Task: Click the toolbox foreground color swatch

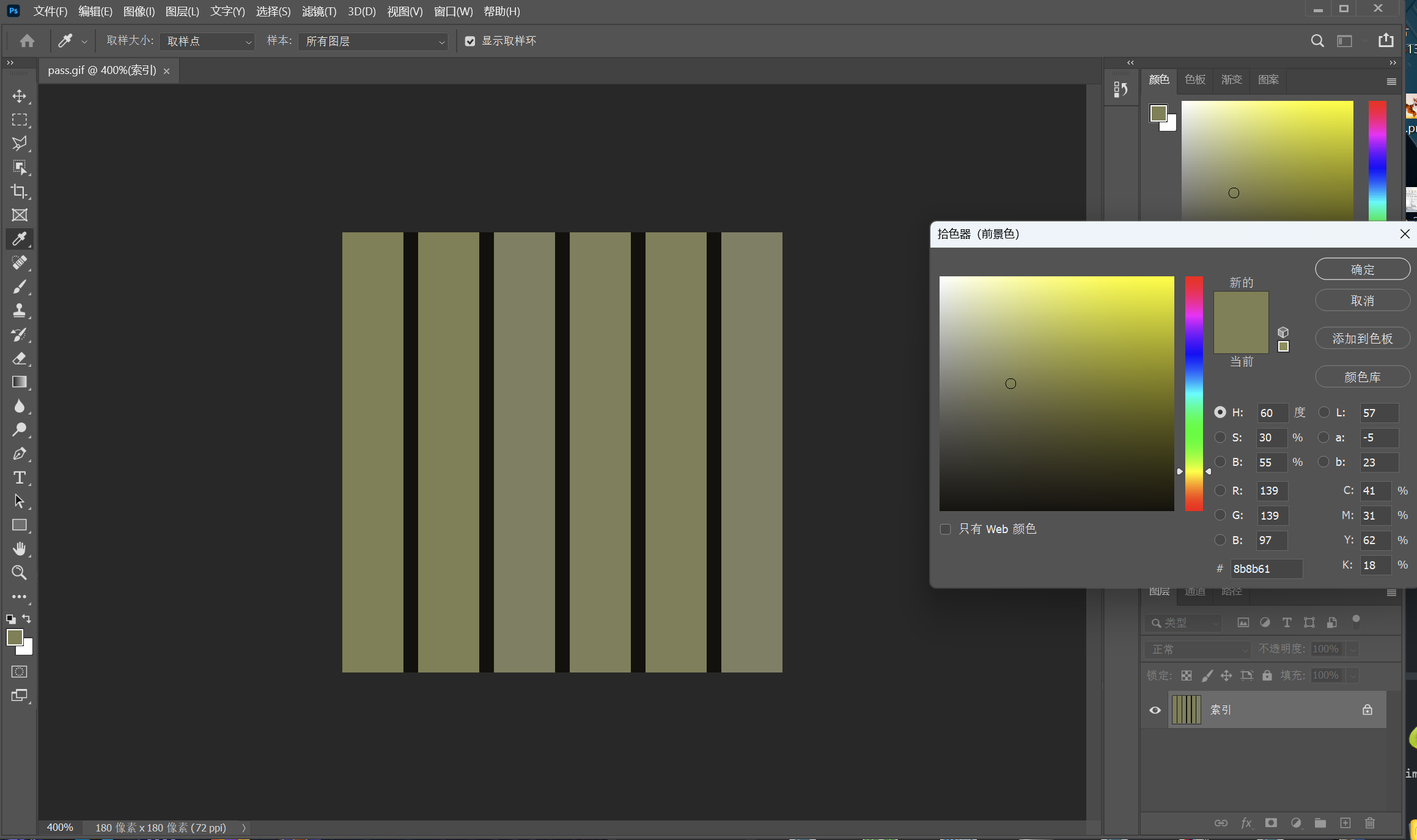Action: [x=15, y=637]
